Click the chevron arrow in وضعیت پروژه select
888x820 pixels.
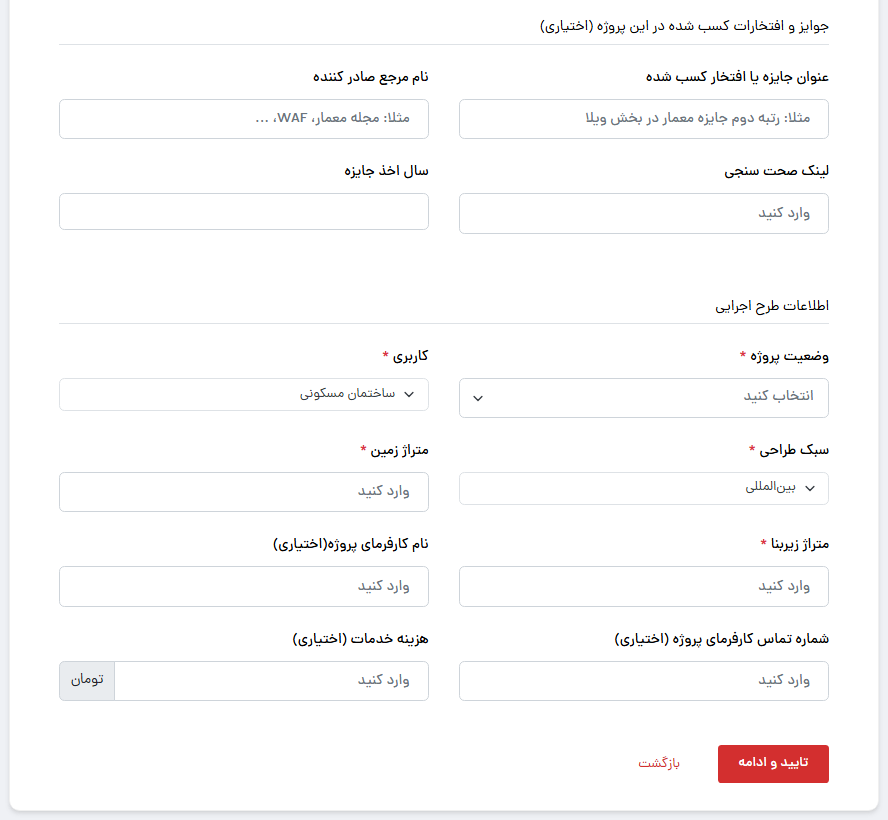point(478,398)
